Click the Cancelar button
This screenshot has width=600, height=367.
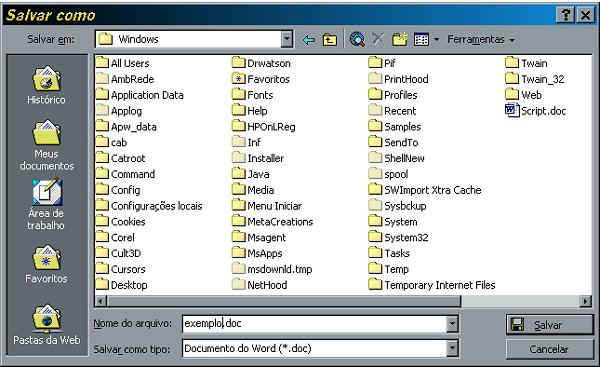pyautogui.click(x=549, y=349)
